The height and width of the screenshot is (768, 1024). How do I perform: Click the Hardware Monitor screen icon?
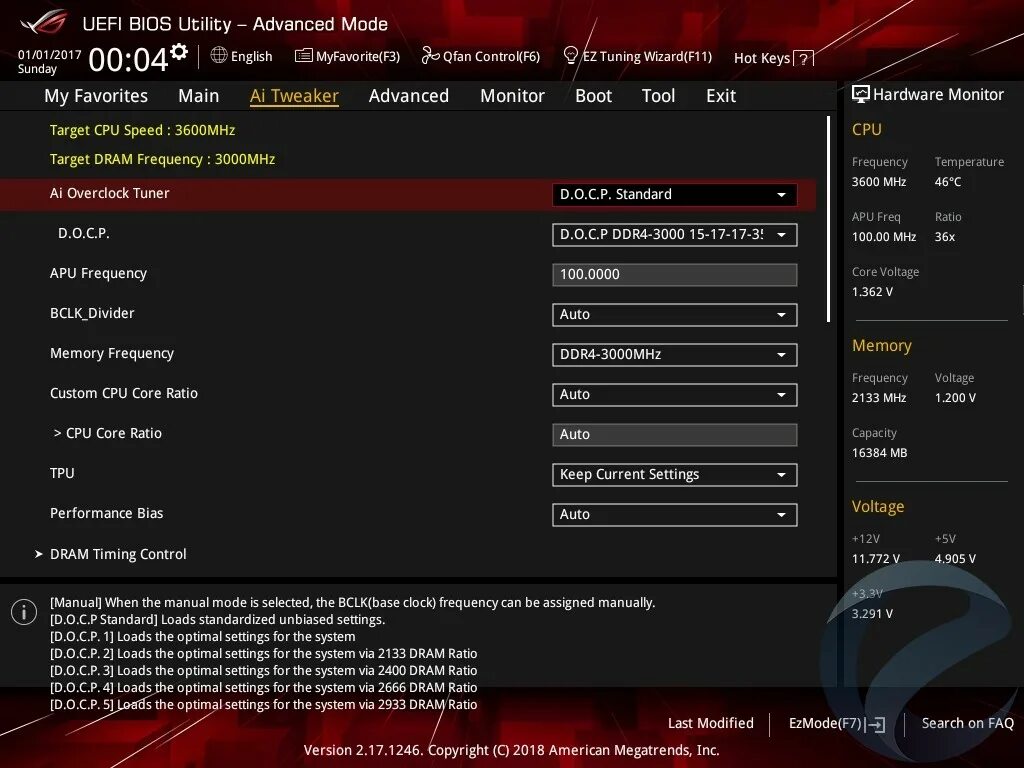tap(861, 94)
